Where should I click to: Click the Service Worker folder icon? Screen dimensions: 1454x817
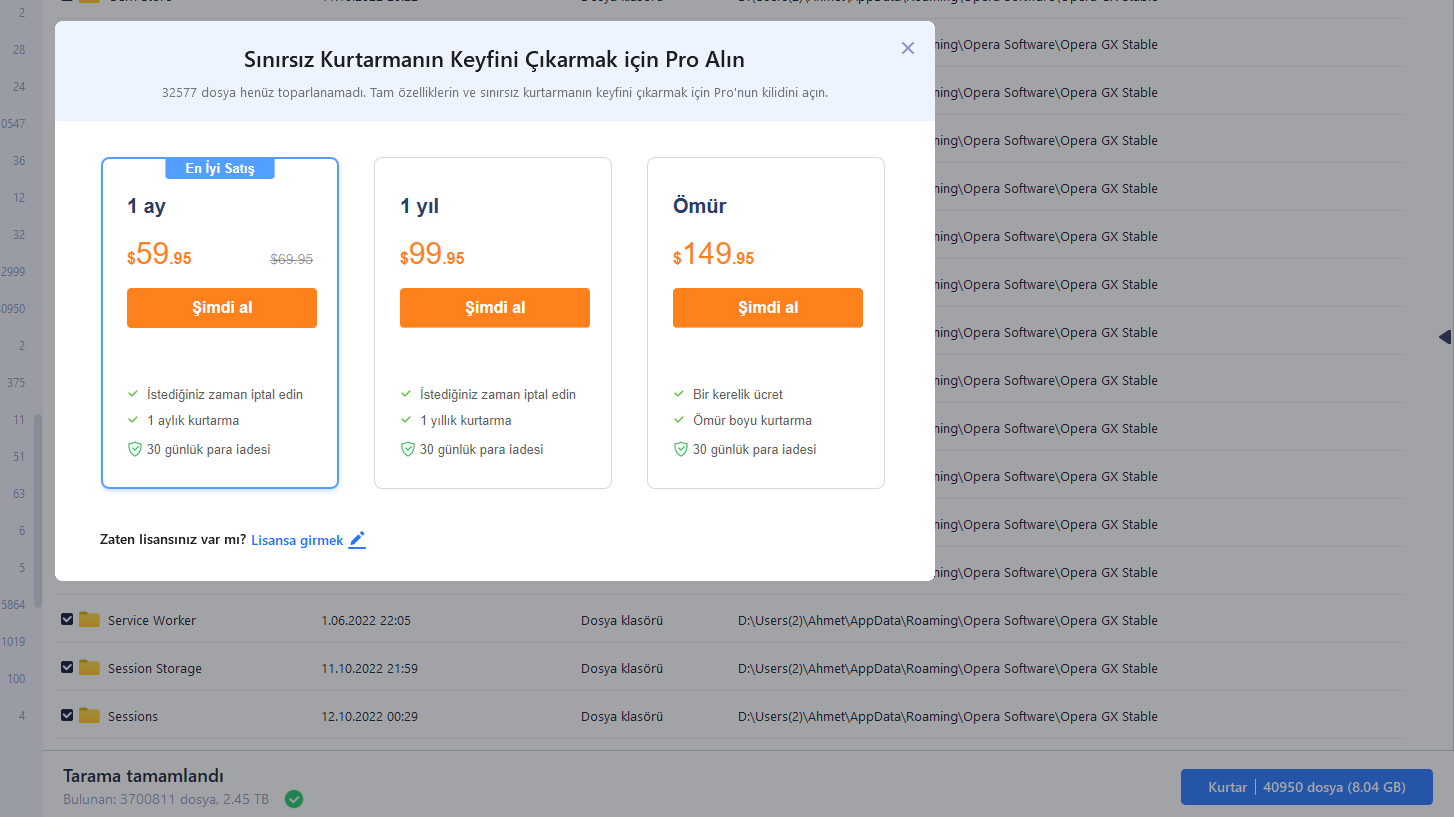point(90,620)
